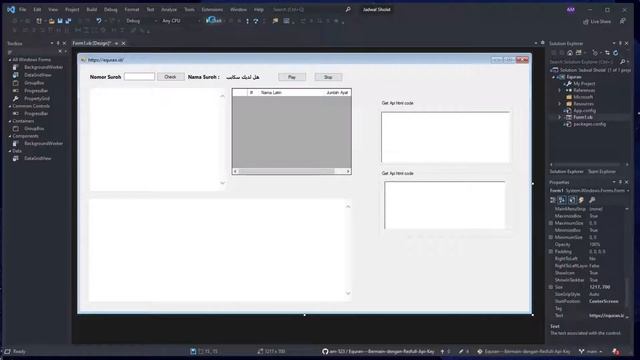Collapse the Equran project node
Viewport: 640px width, 360px height.
coord(554,77)
